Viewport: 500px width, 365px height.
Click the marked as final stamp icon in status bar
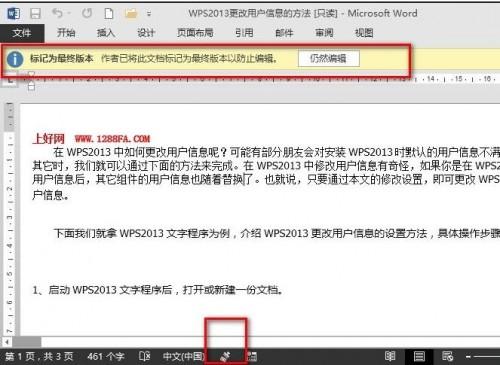coord(225,357)
